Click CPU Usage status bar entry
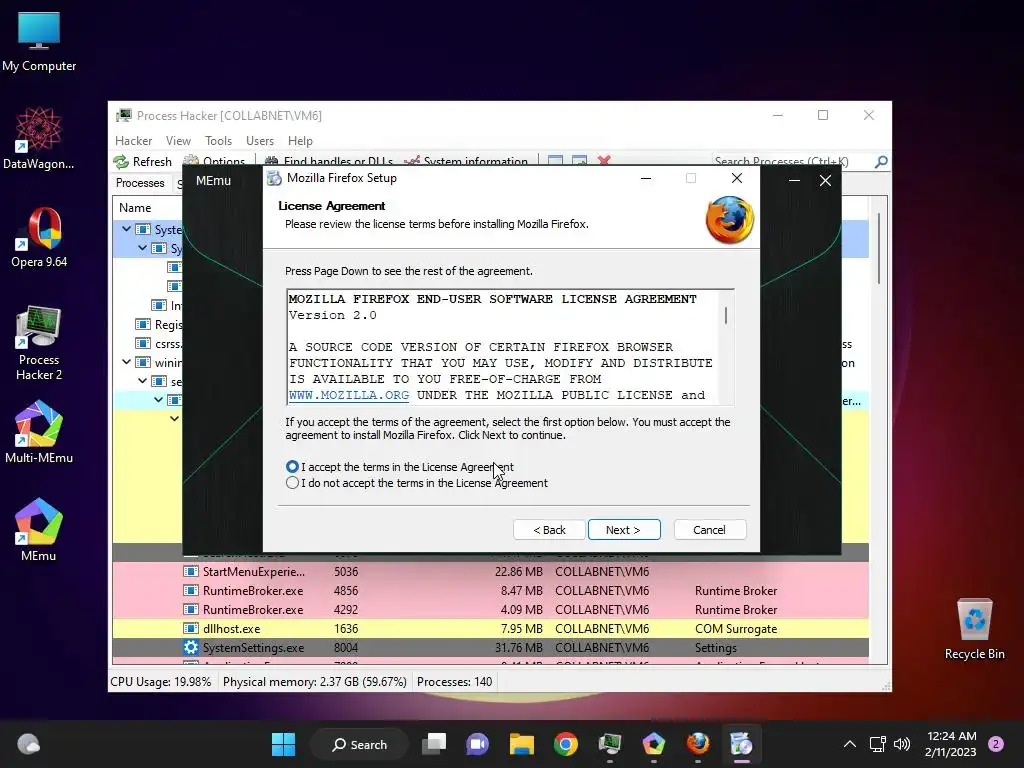Screen dimensions: 1024x768 161,682
